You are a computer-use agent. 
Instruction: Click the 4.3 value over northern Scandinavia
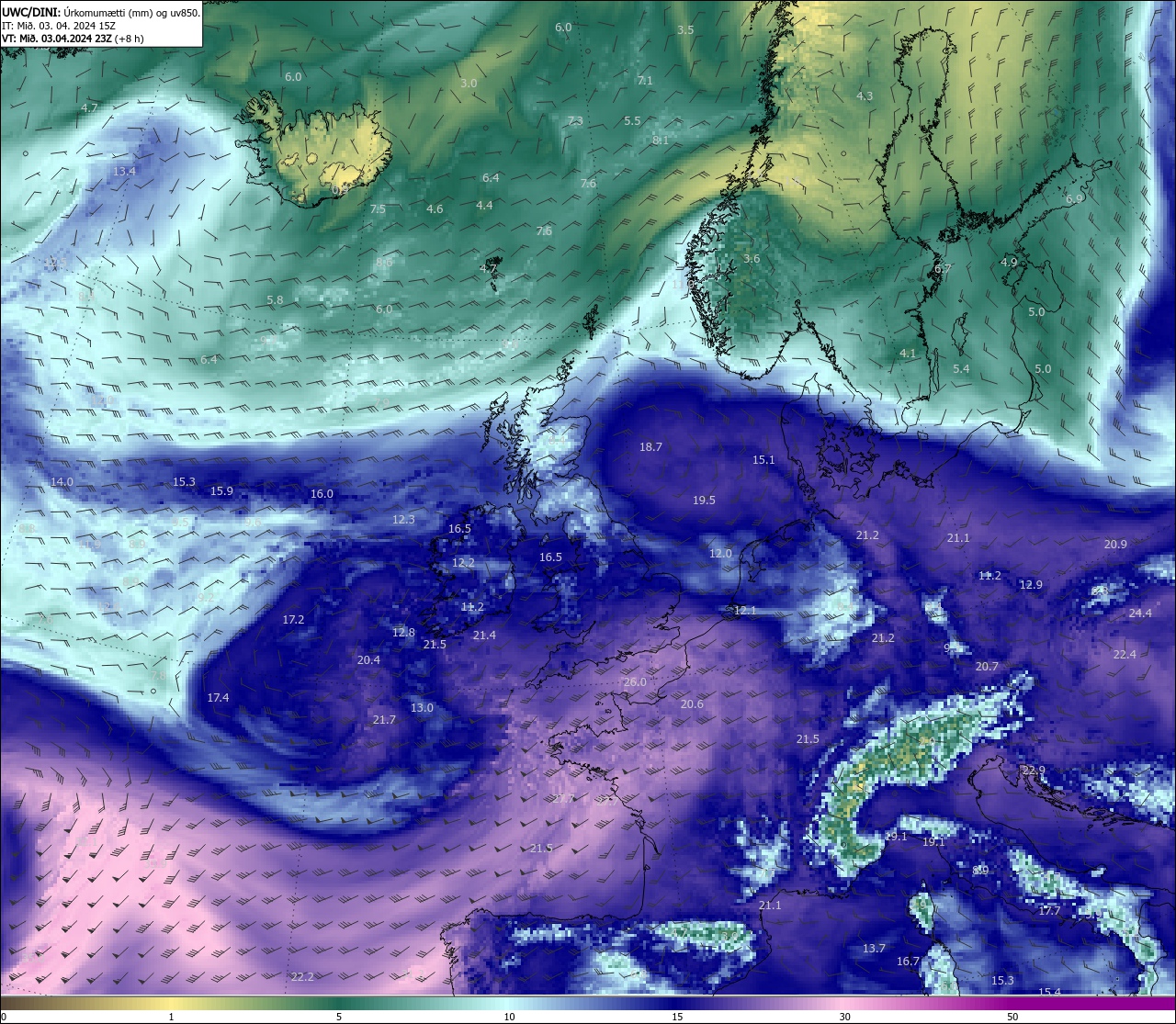(x=865, y=96)
